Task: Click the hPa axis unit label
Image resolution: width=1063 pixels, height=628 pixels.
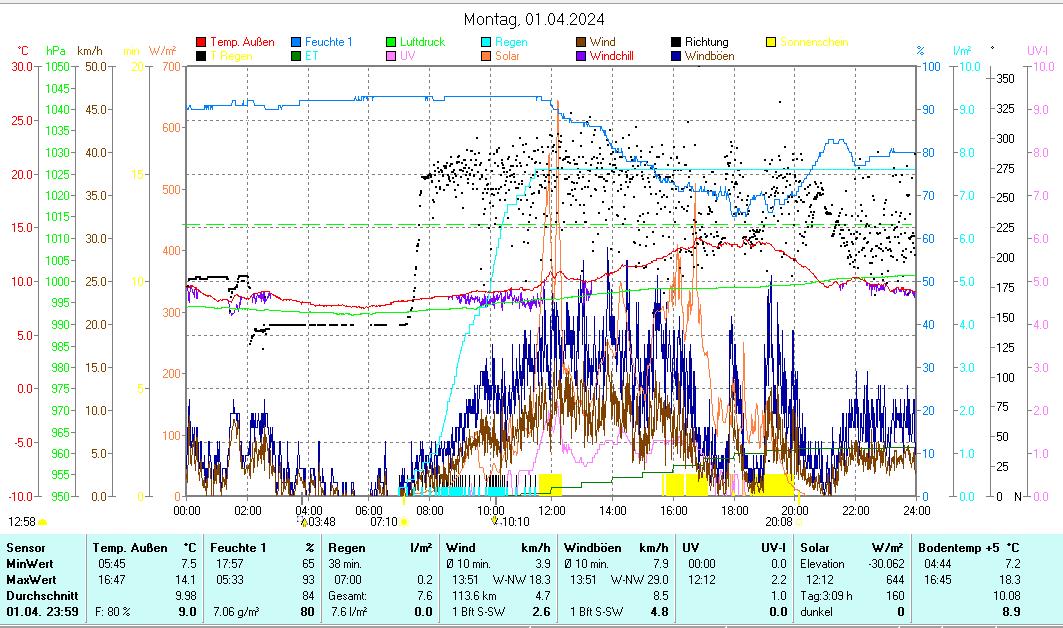Action: 55,51
